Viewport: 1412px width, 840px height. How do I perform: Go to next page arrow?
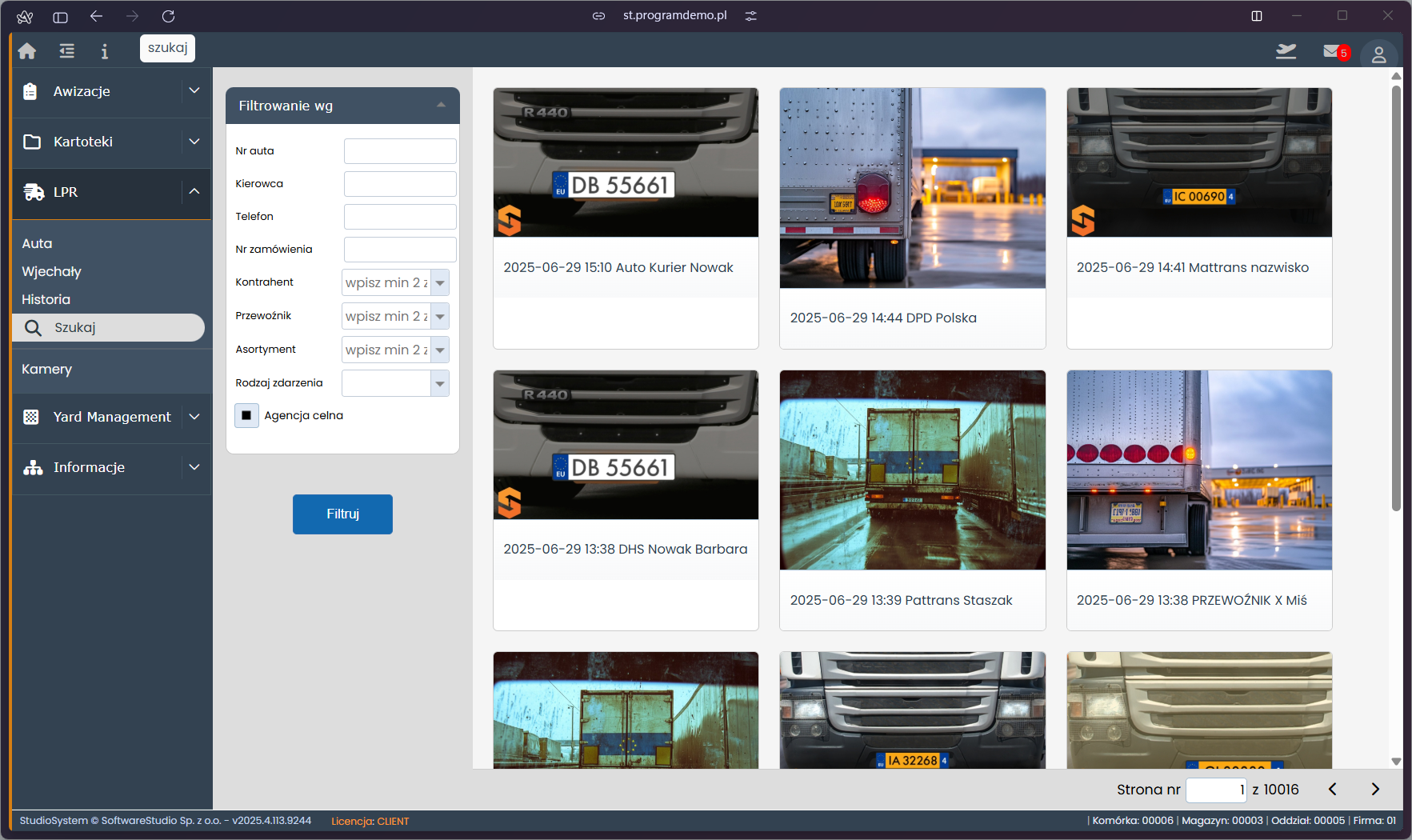pyautogui.click(x=1375, y=790)
